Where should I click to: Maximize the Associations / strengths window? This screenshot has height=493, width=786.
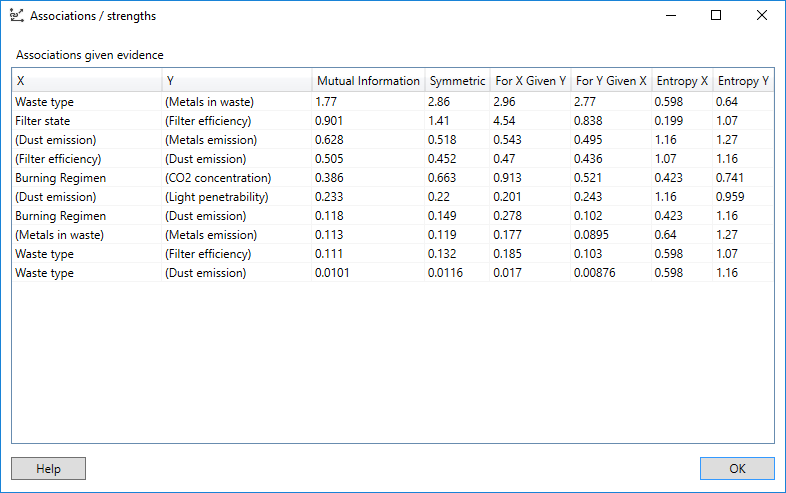point(716,16)
